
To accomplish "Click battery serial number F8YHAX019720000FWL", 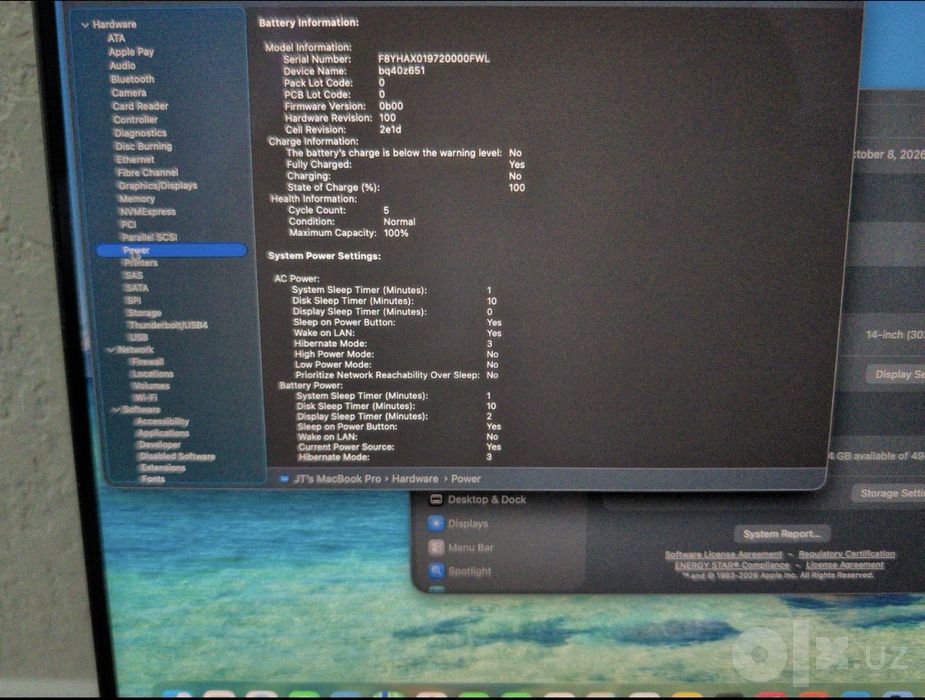I will tap(434, 58).
